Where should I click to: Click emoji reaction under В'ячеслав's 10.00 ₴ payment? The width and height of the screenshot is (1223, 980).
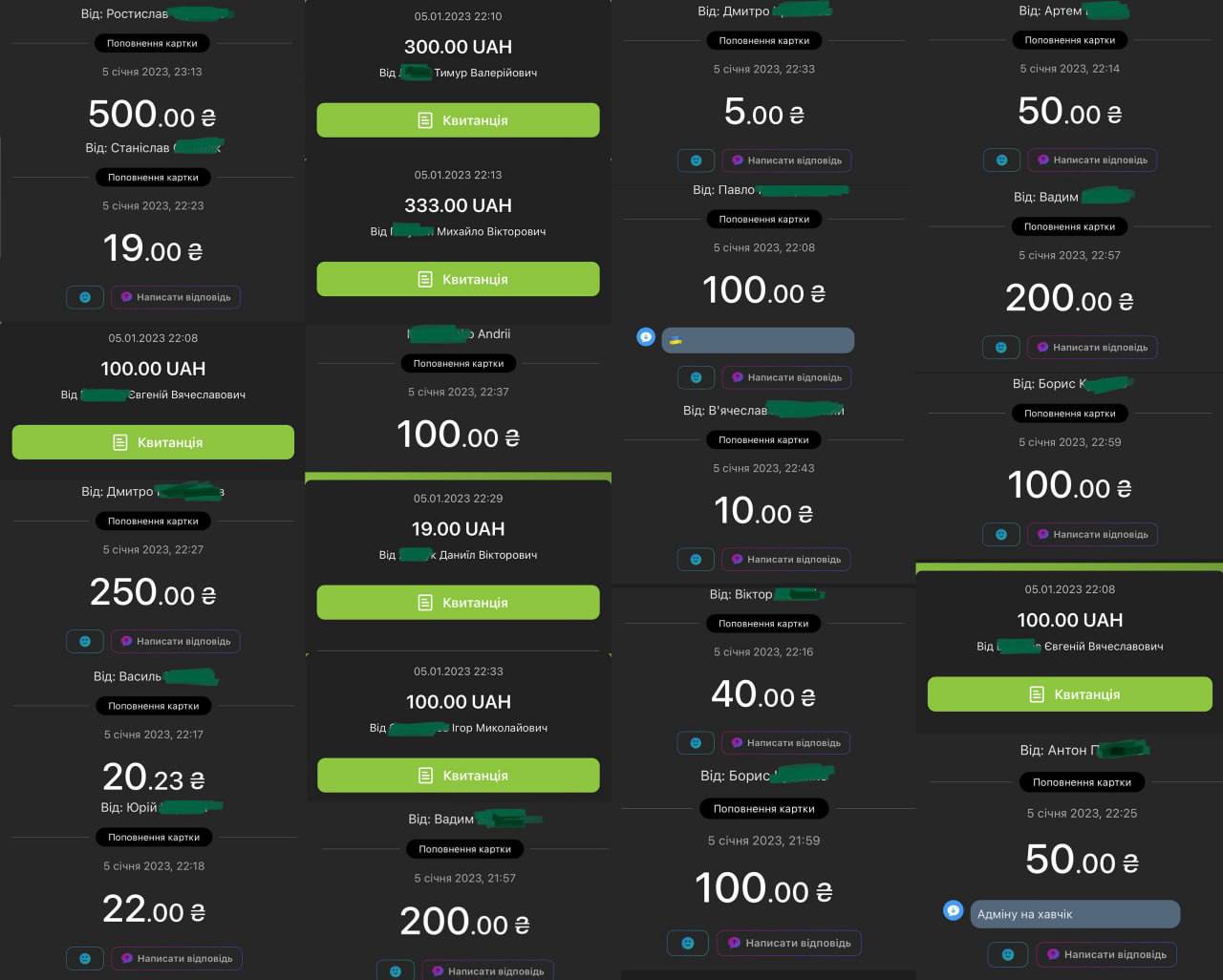coord(696,559)
